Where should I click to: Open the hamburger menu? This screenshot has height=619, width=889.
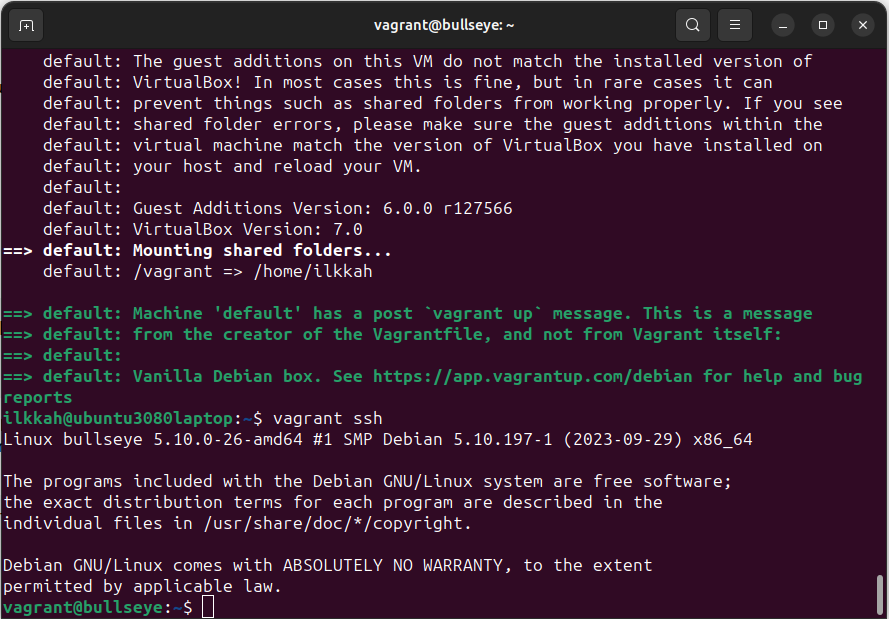(x=735, y=24)
